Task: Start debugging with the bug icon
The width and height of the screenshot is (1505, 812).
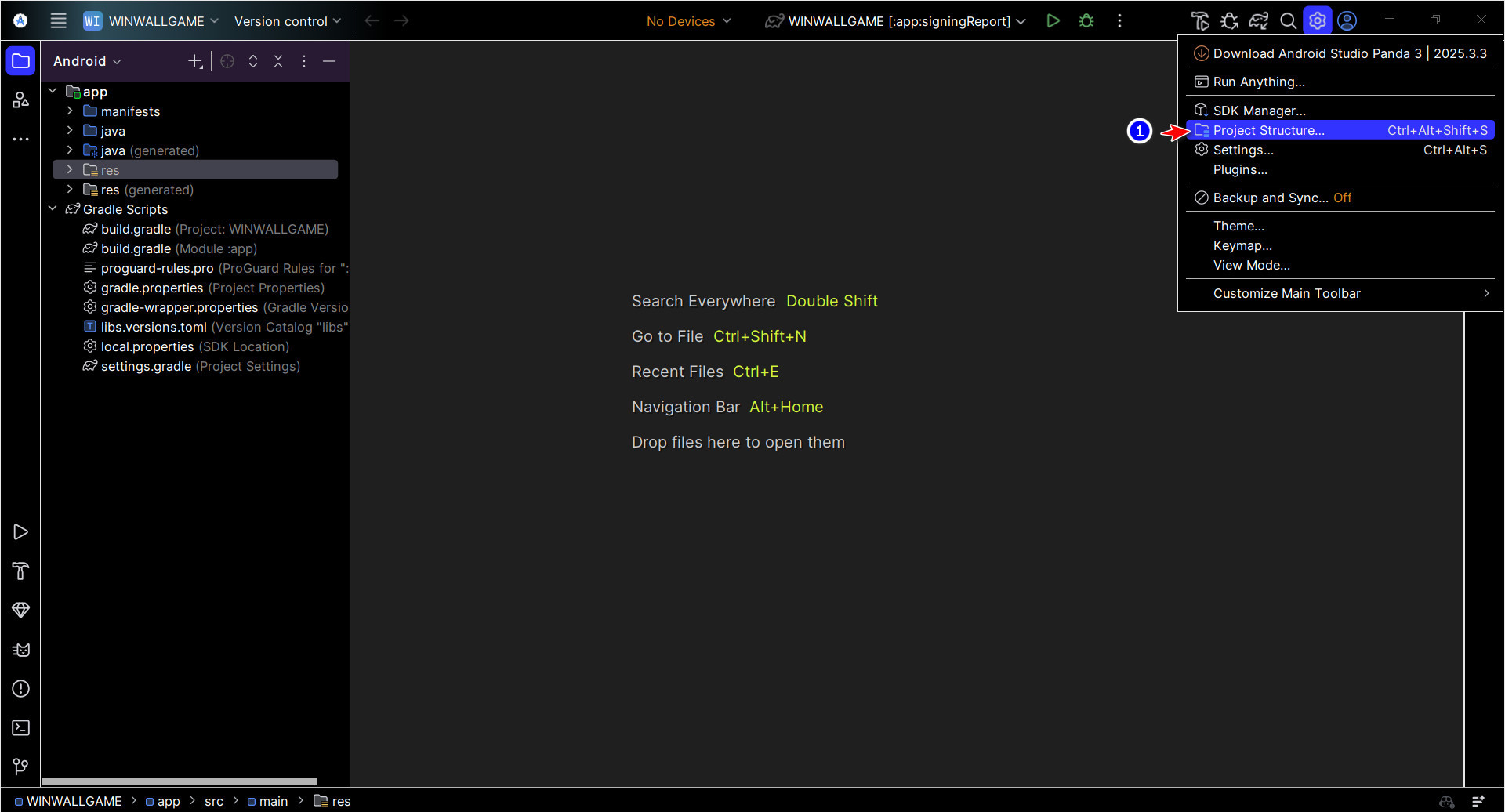Action: point(1087,20)
